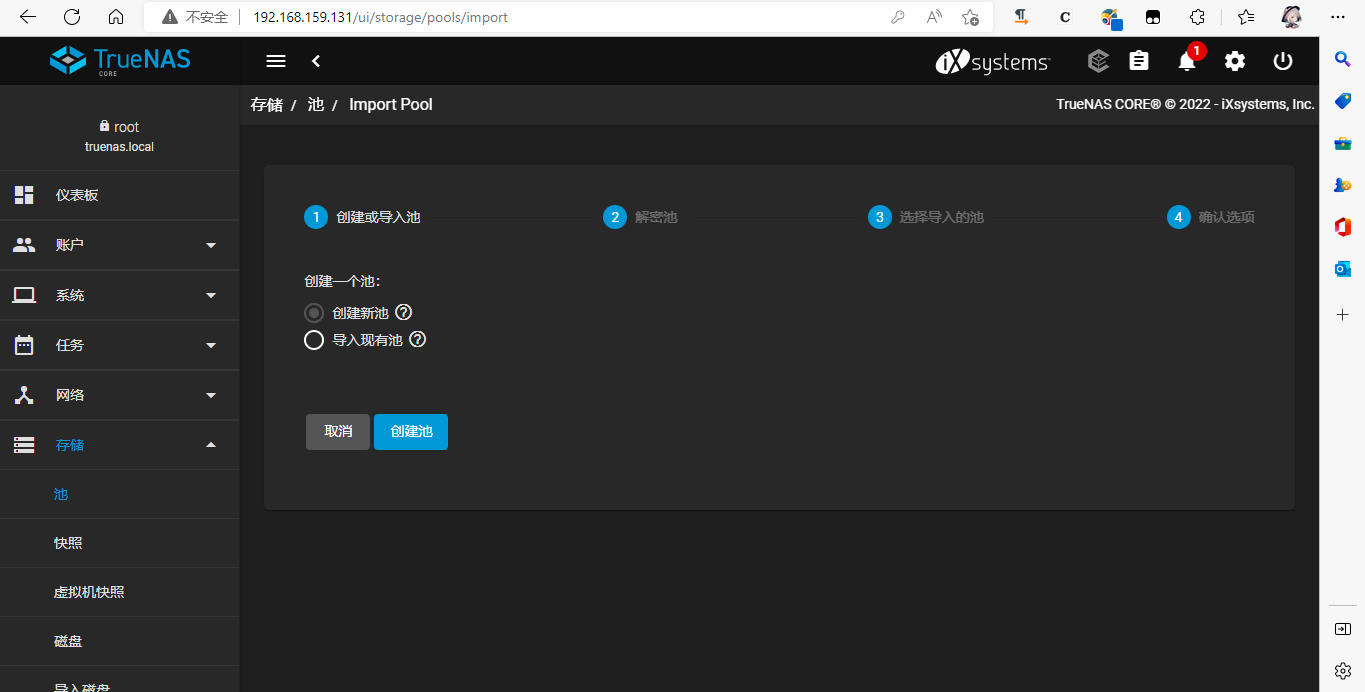1365x692 pixels.
Task: Expand the 账户 sidebar menu
Action: click(120, 245)
